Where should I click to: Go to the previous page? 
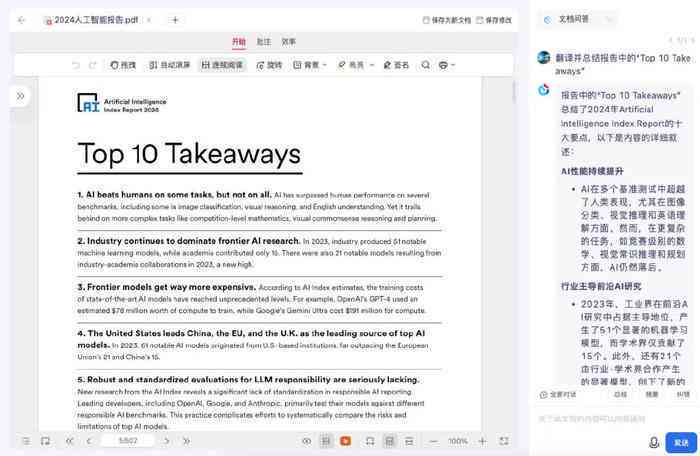(x=89, y=441)
